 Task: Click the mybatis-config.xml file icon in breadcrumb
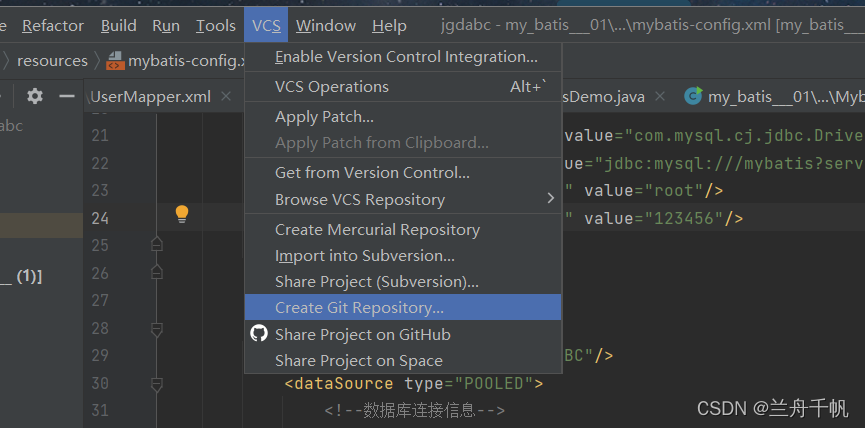point(115,60)
